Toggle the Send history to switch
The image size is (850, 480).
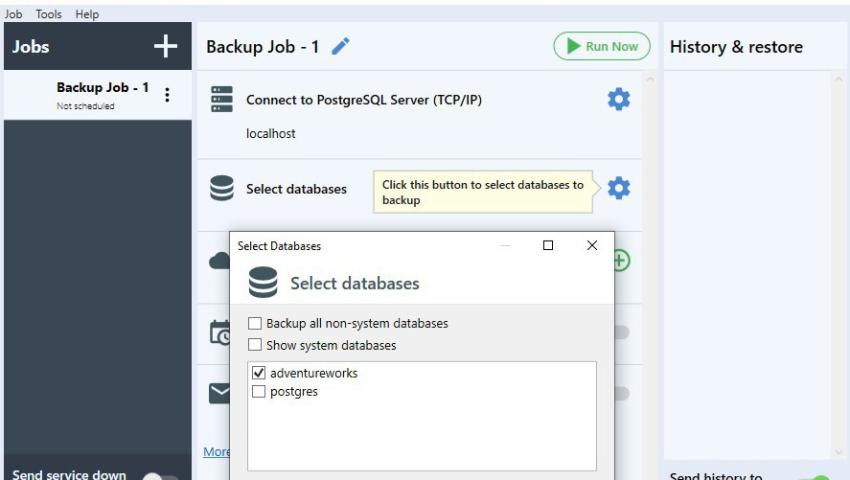point(820,477)
